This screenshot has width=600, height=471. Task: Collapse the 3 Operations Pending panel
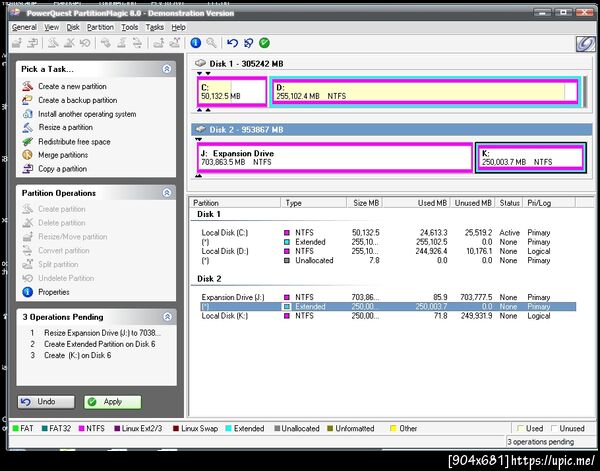[x=167, y=316]
